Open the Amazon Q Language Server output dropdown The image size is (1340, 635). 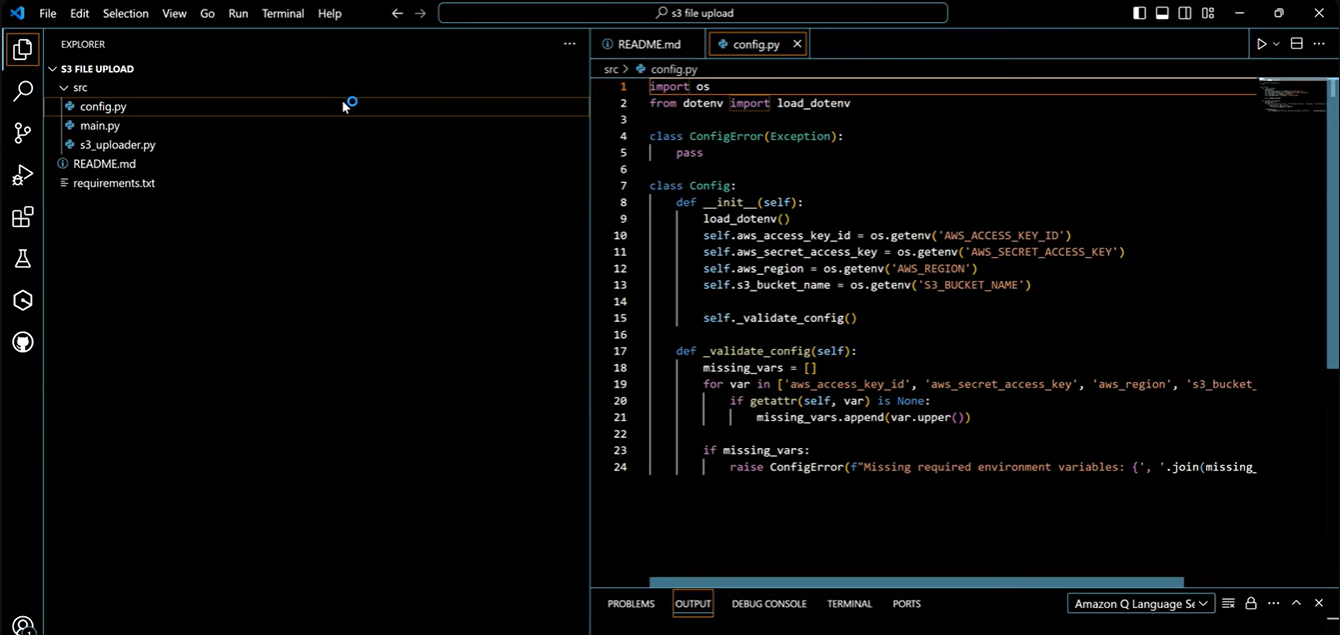[1141, 604]
